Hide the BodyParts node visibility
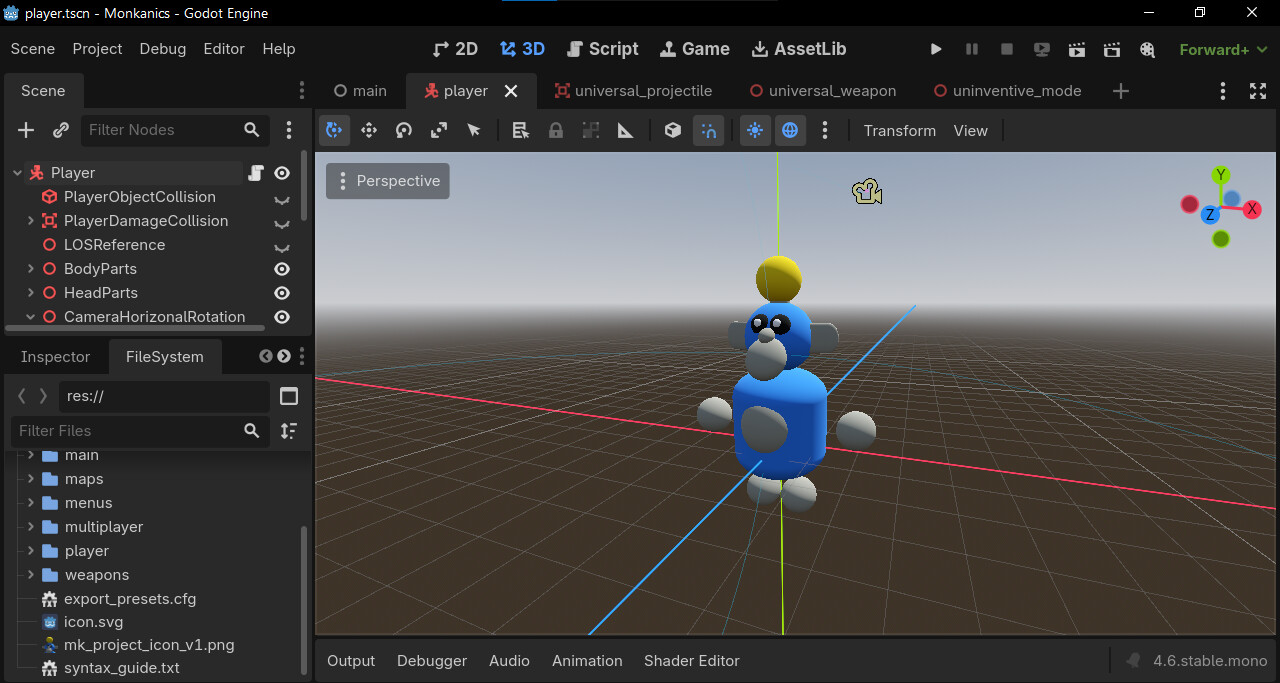Screen dimensions: 1280x683 point(282,269)
